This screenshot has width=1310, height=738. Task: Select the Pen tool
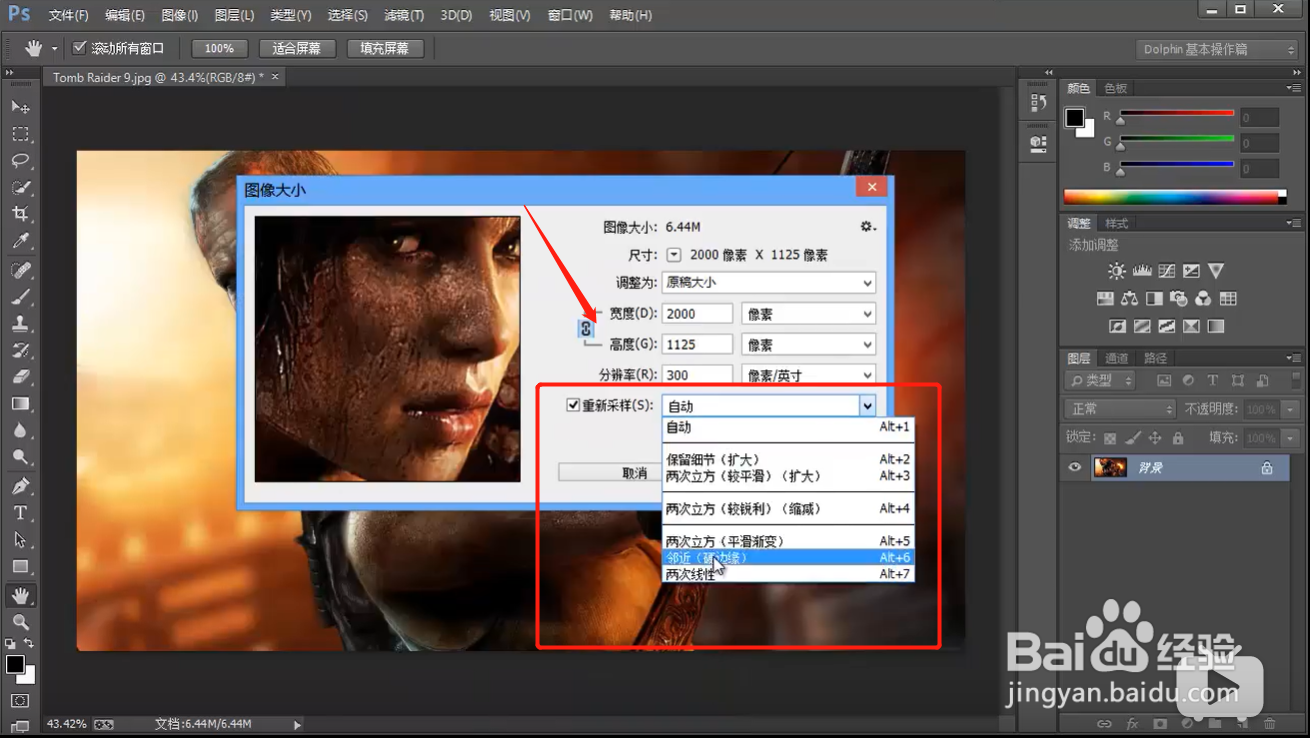[20, 486]
